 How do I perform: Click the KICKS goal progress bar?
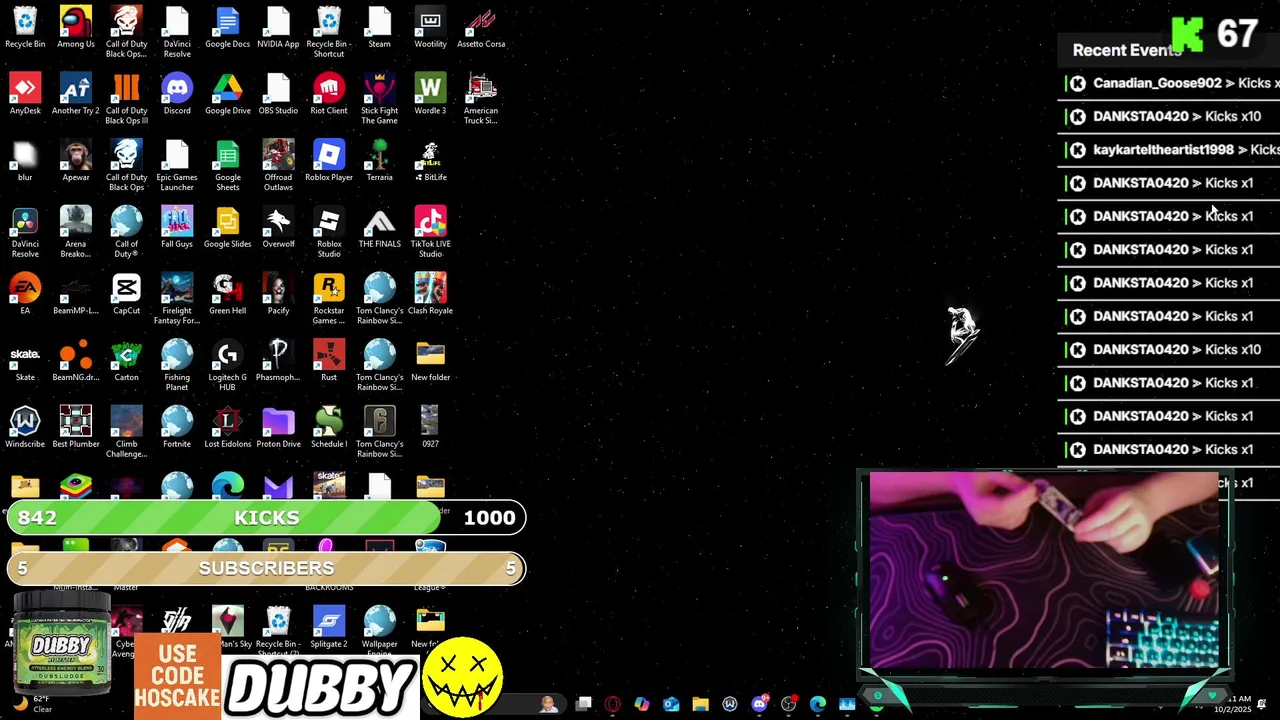(x=266, y=517)
